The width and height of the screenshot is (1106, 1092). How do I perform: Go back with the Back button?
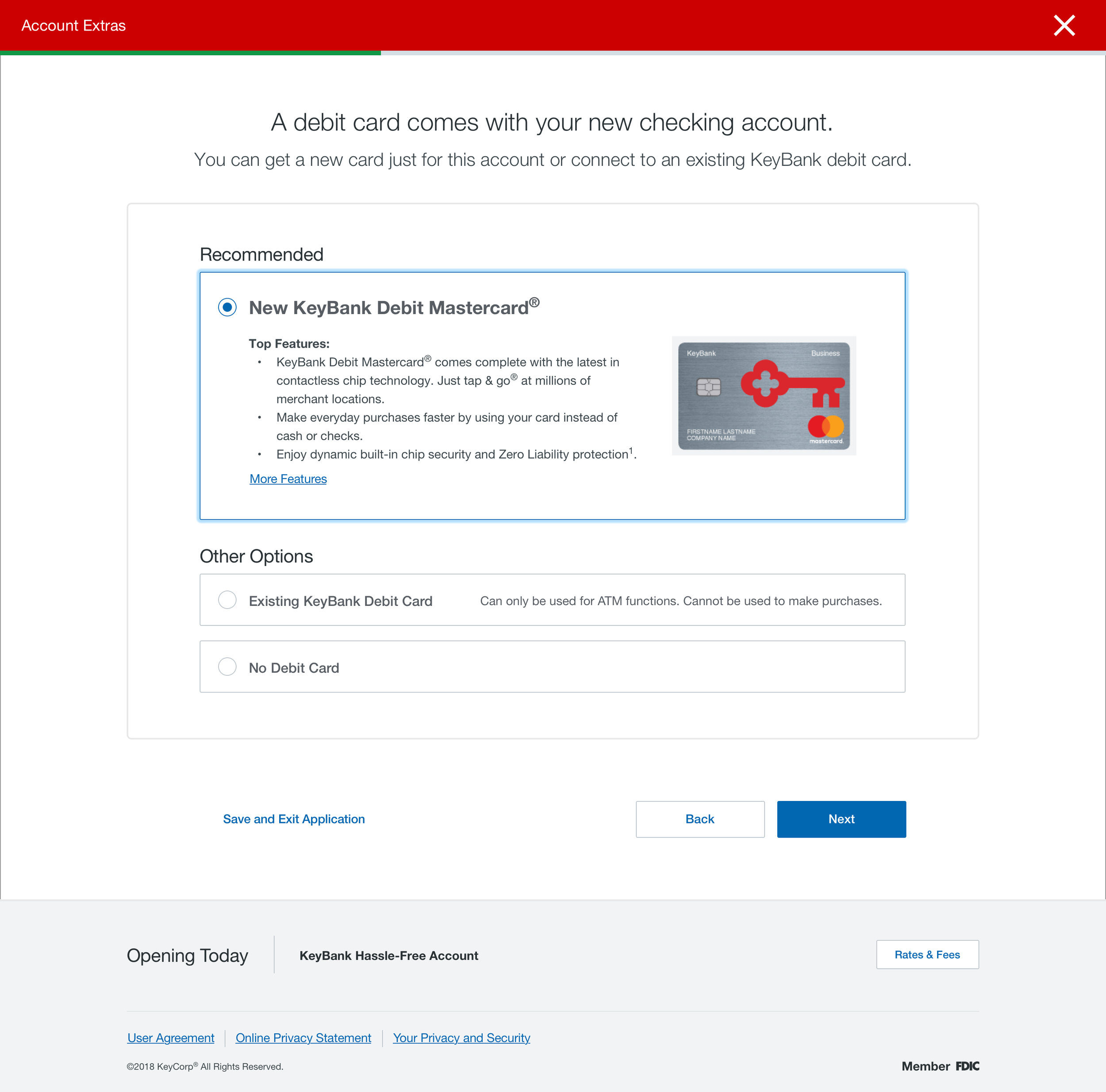[x=699, y=819]
